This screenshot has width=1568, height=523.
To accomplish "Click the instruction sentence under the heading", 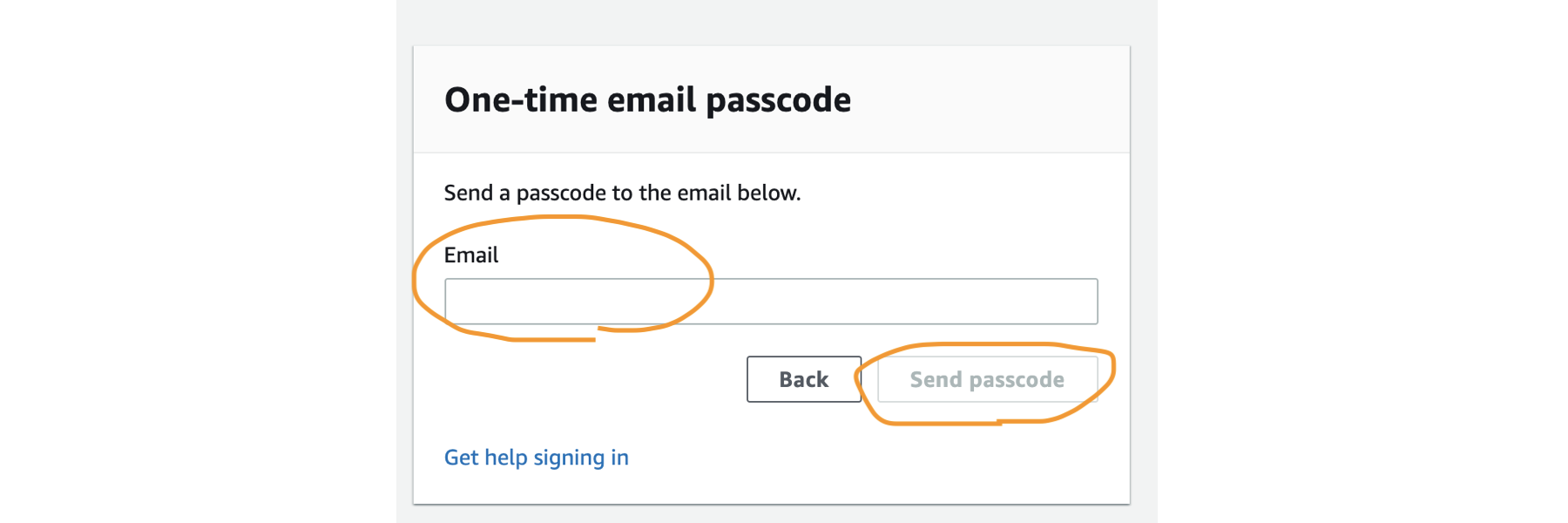I will point(622,193).
